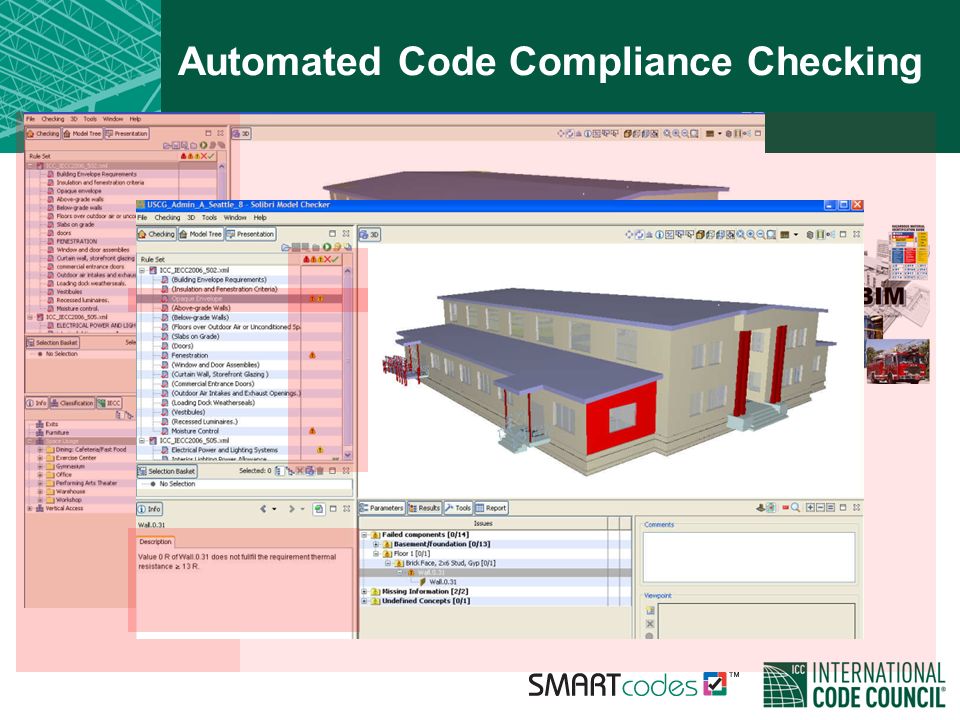Open the Tools menu in front window menu bar
960x720 pixels.
pos(209,217)
